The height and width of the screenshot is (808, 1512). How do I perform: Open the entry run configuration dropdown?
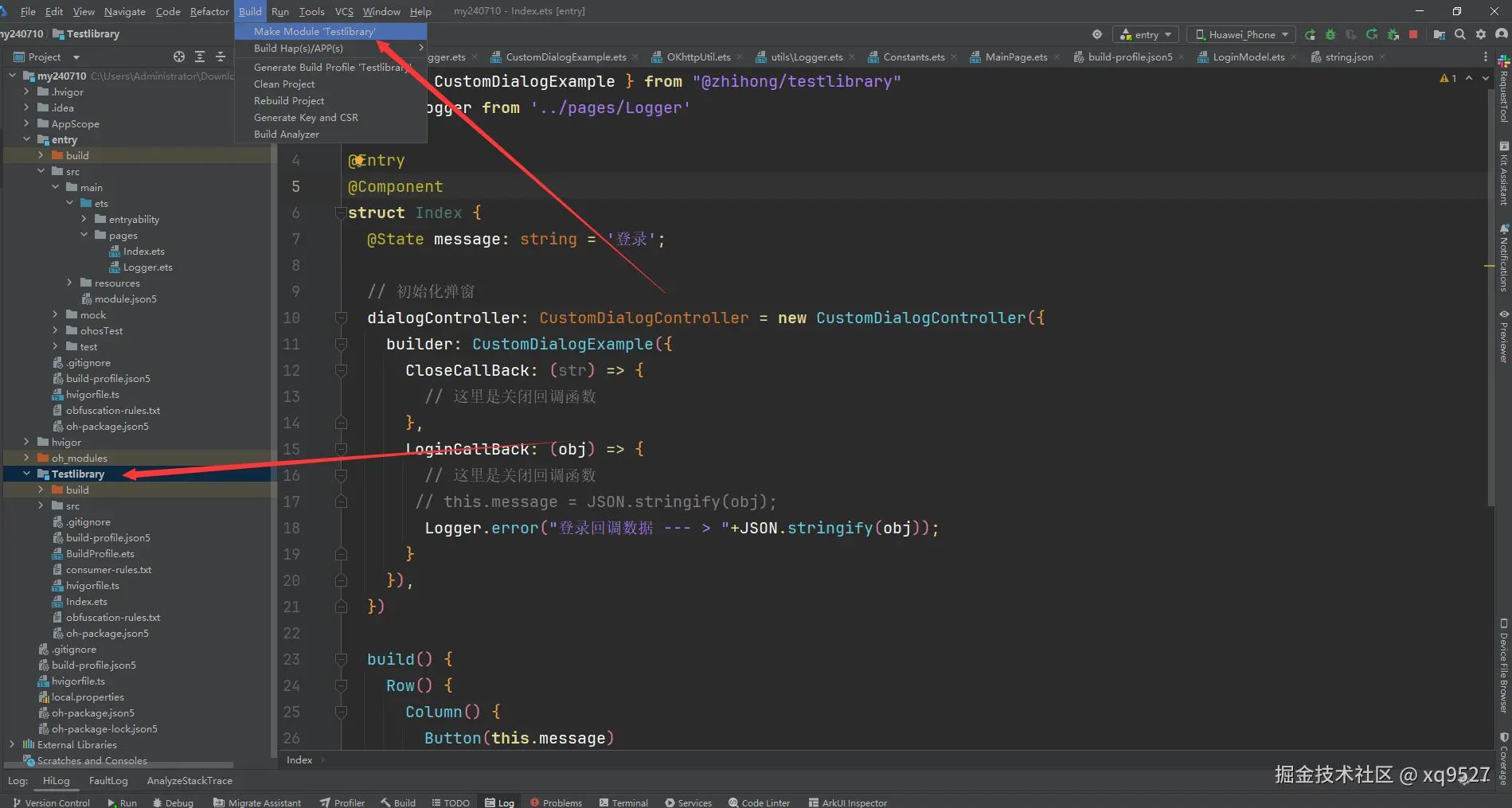pyautogui.click(x=1147, y=34)
